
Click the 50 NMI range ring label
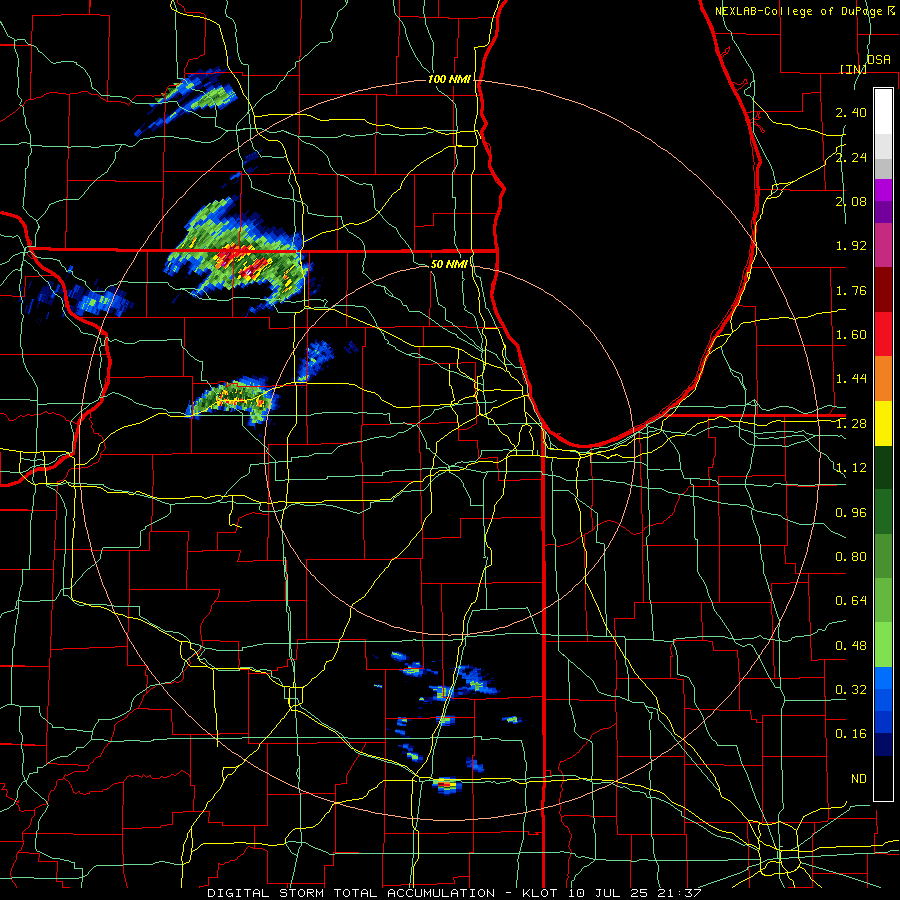pos(449,264)
